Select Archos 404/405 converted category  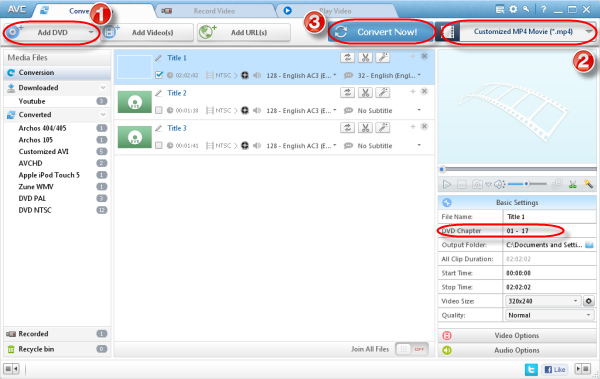click(57, 128)
